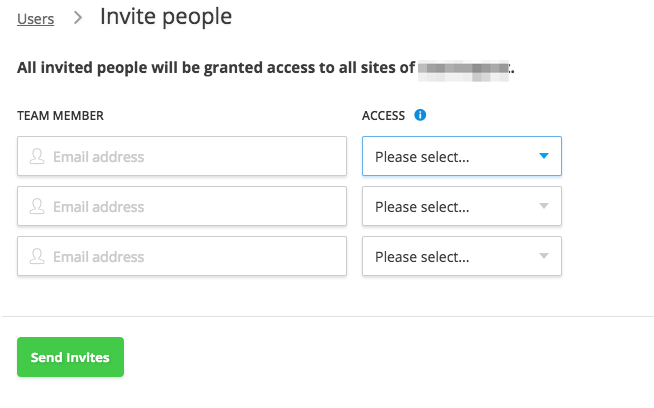Open the second Please select access dropdown
This screenshot has height=408, width=654.
point(462,206)
